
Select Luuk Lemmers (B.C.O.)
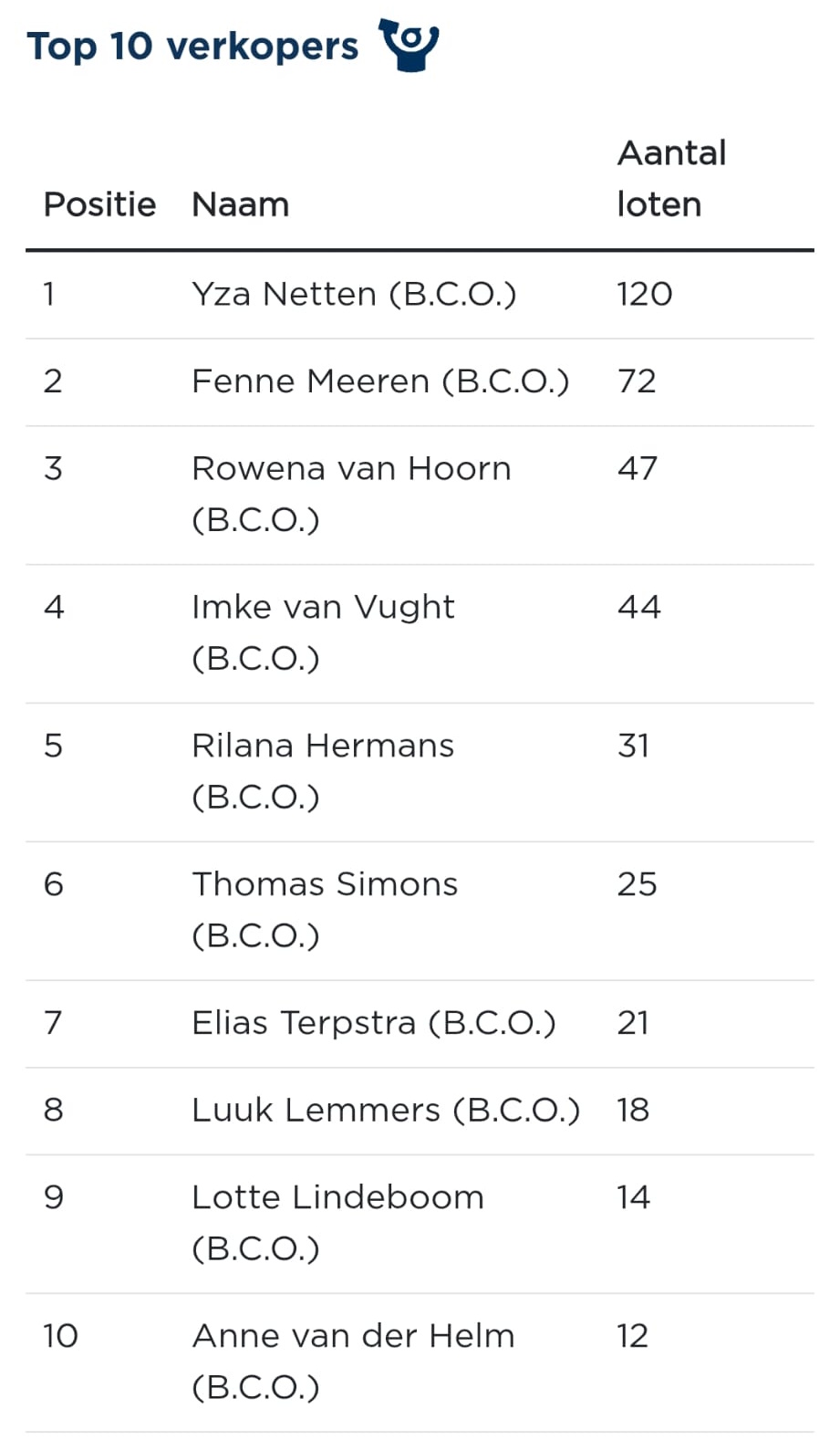tap(385, 1110)
